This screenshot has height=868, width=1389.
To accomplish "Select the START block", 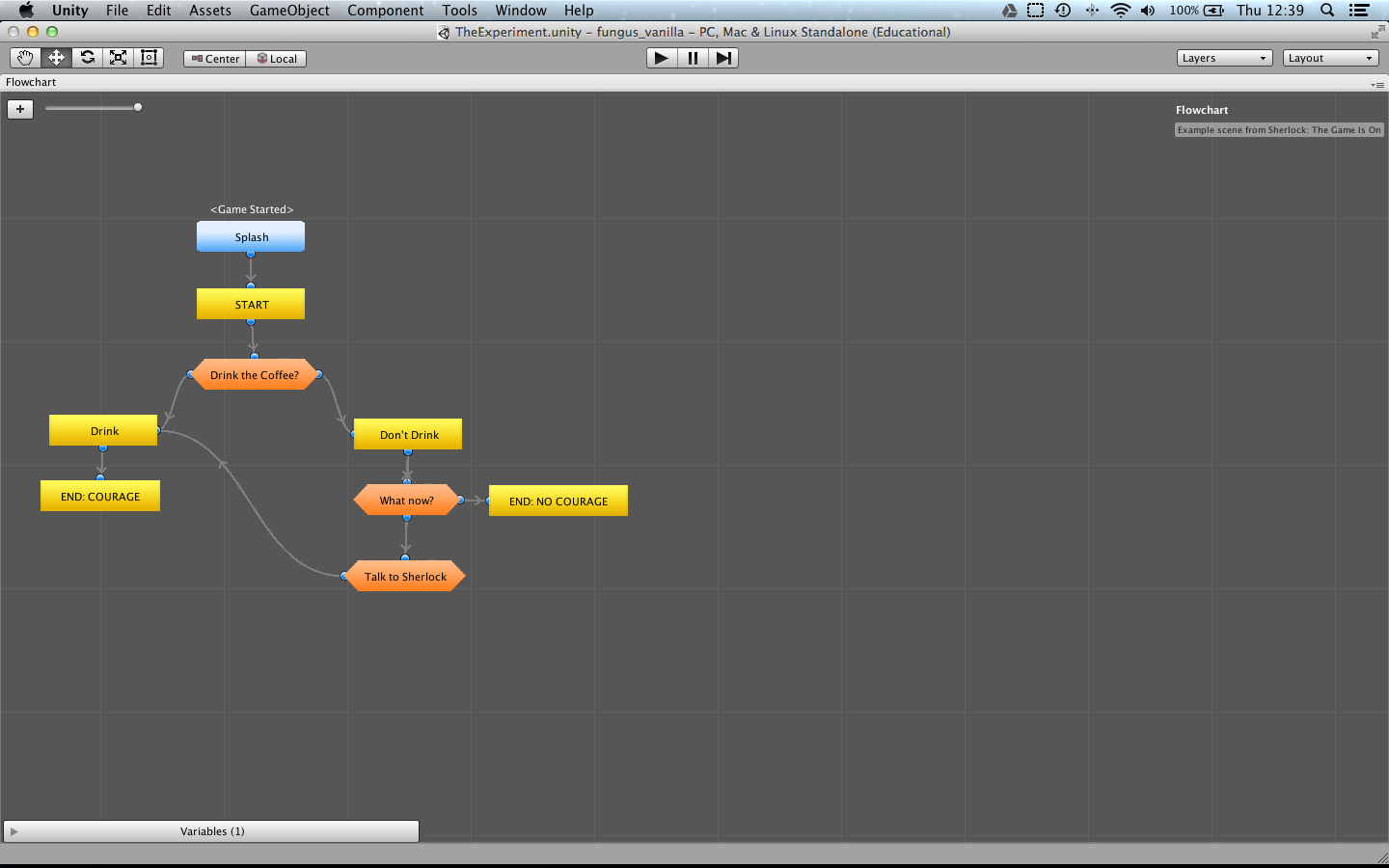I will (251, 304).
